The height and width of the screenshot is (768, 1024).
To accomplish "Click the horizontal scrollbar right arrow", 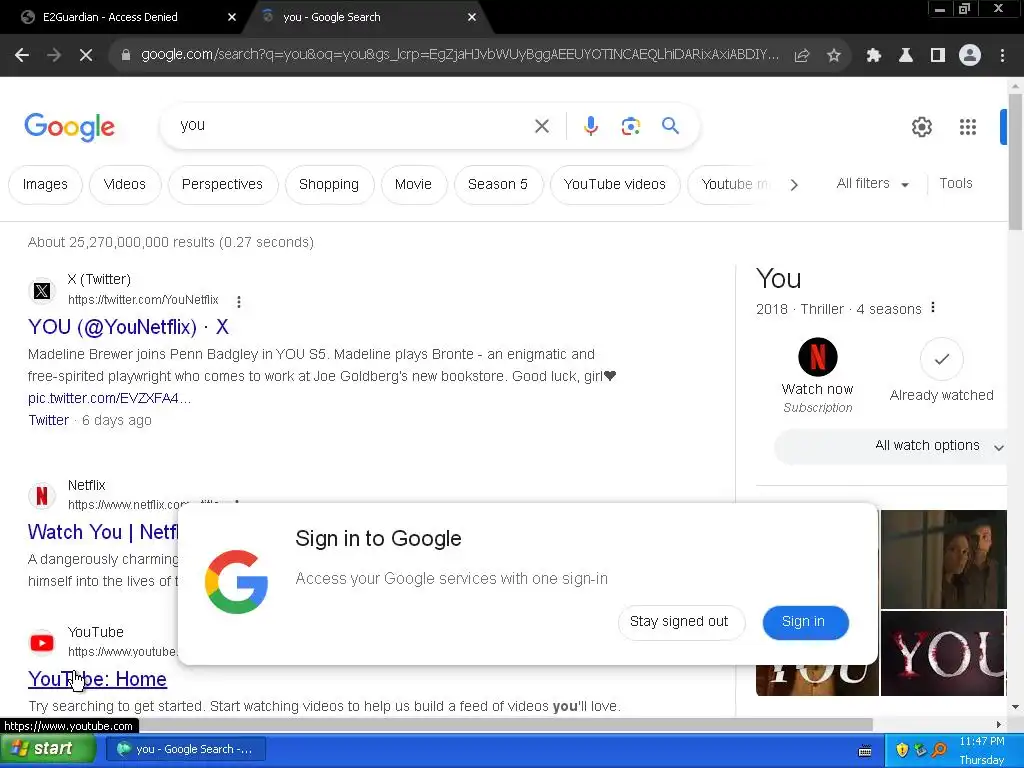I will tap(999, 724).
